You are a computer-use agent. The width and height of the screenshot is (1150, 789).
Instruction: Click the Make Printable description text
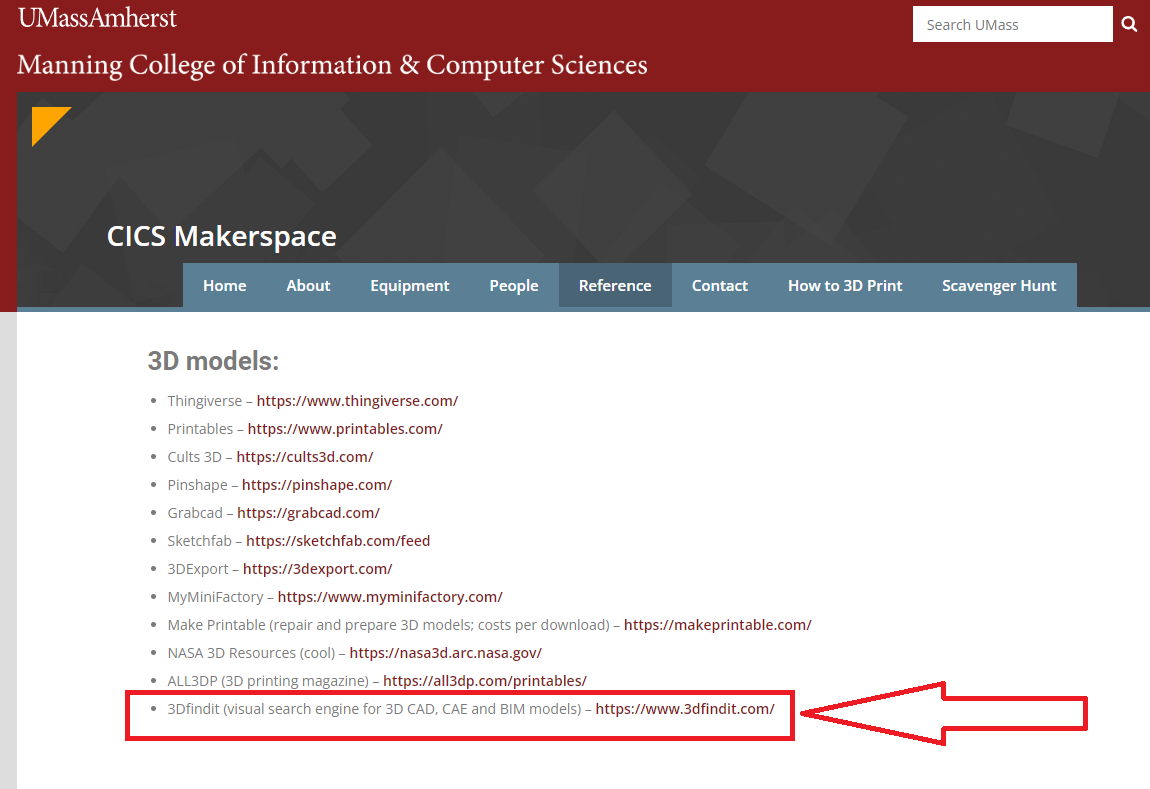389,625
